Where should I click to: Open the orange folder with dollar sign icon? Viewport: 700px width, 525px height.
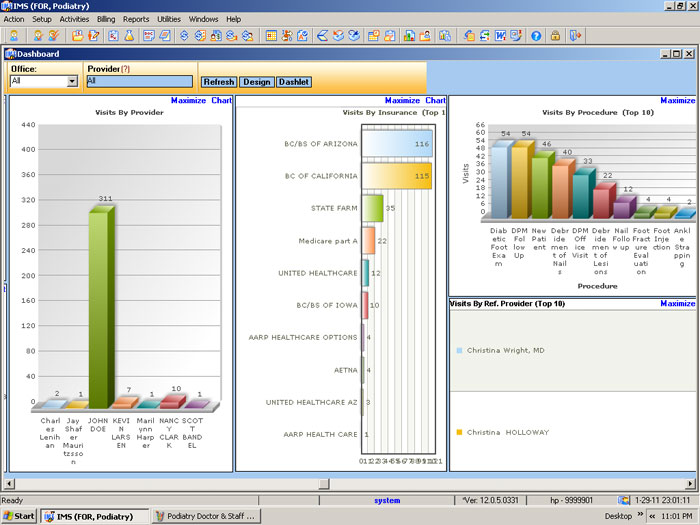point(78,36)
